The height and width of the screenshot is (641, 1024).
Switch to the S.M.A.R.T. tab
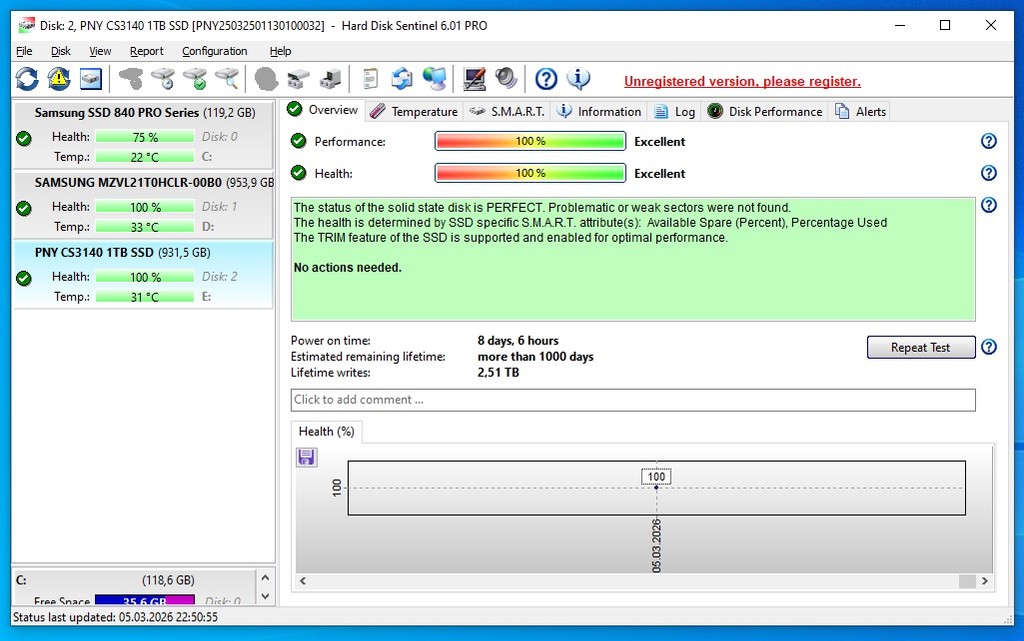click(x=507, y=111)
